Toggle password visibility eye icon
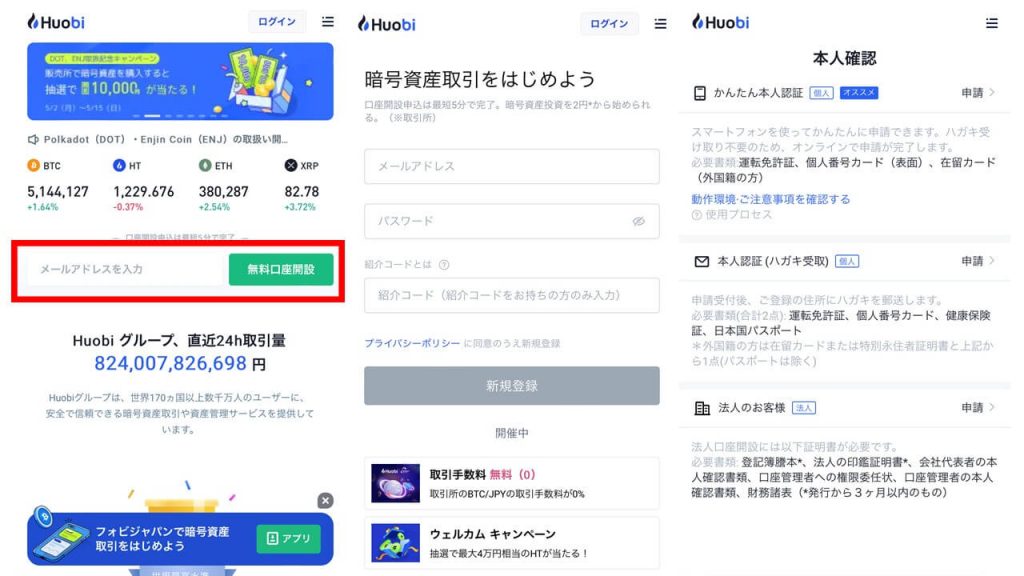 tap(639, 221)
